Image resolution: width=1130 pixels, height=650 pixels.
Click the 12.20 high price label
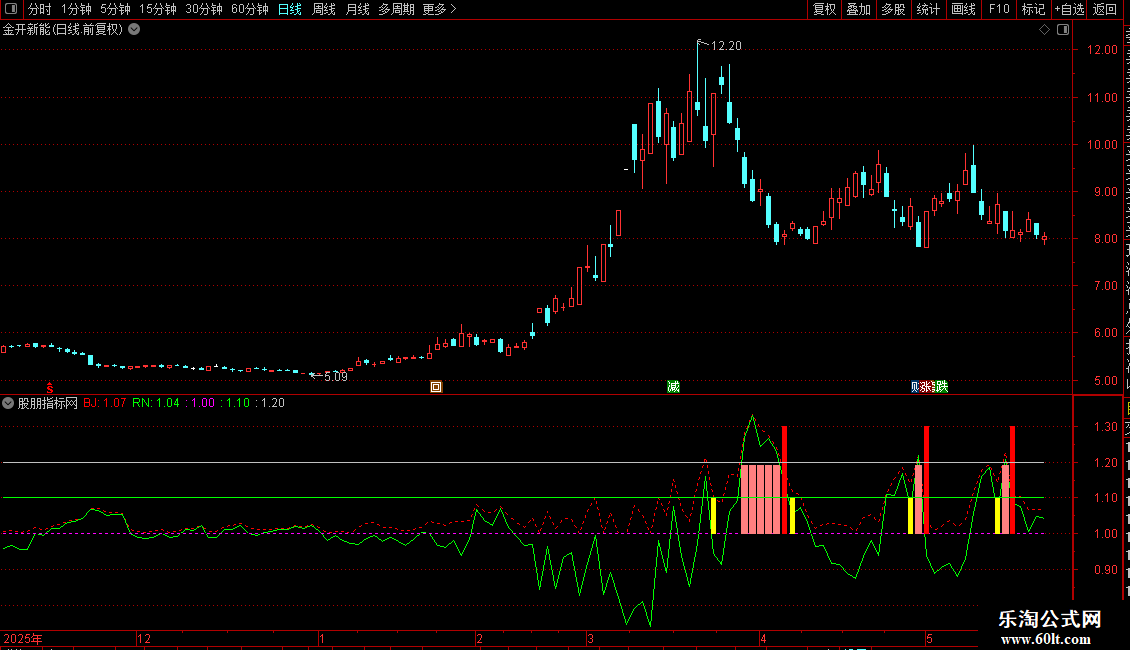pyautogui.click(x=726, y=45)
